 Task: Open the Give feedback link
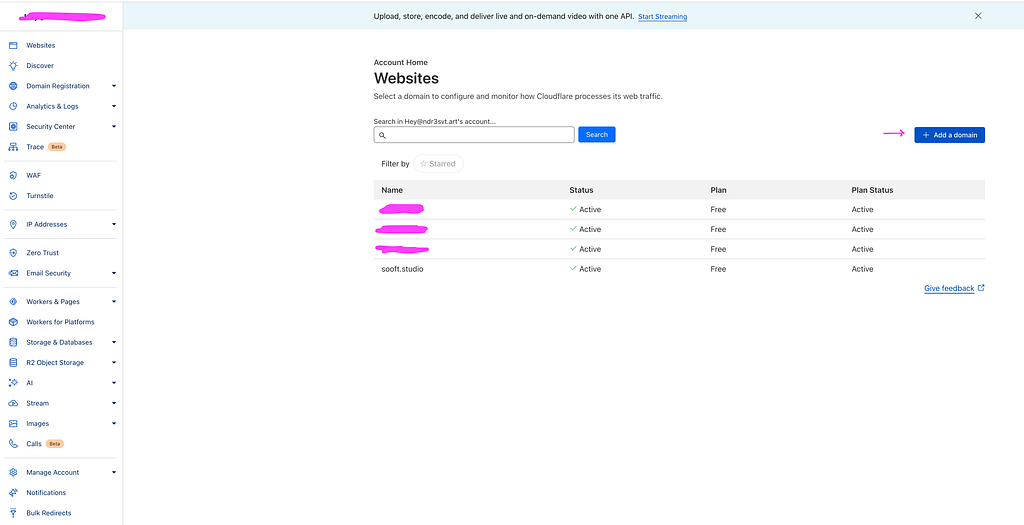[949, 288]
